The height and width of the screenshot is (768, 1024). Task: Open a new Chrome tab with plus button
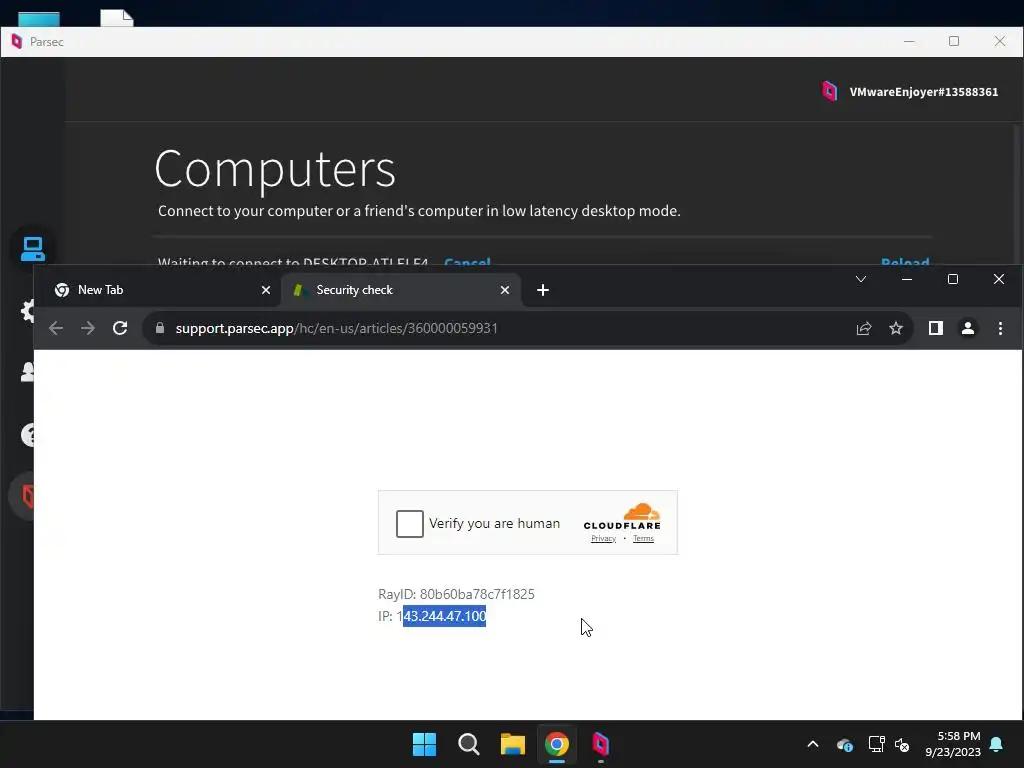tap(543, 290)
